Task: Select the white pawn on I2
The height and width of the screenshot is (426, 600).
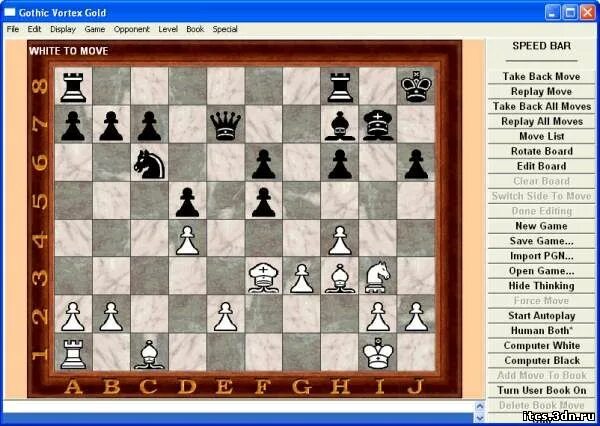Action: pos(378,317)
